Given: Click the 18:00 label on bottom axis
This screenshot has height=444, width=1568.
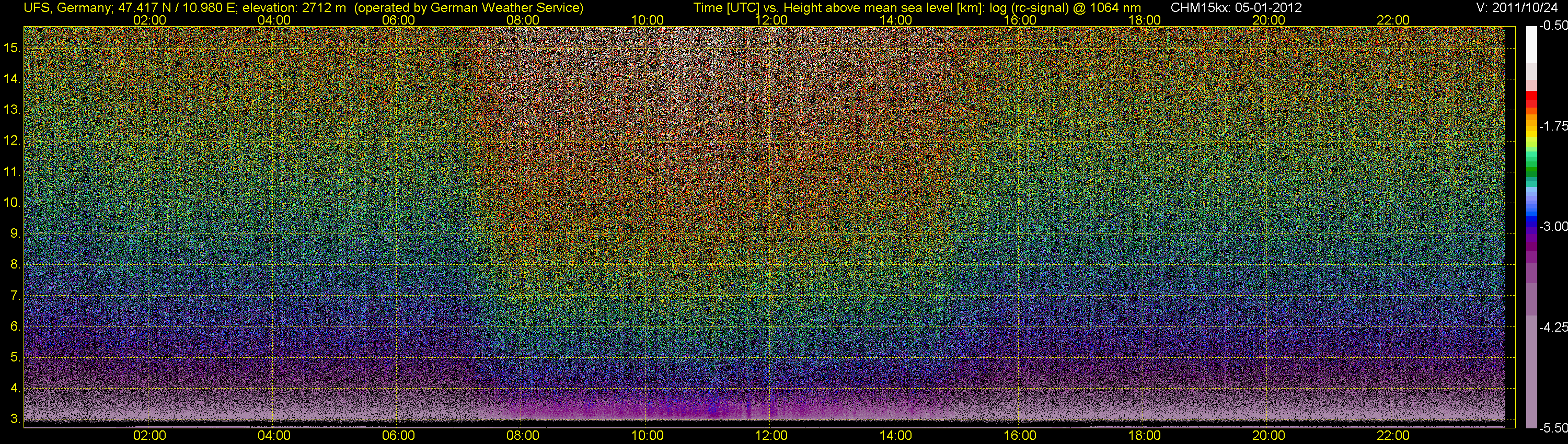Looking at the screenshot, I should (x=1144, y=436).
